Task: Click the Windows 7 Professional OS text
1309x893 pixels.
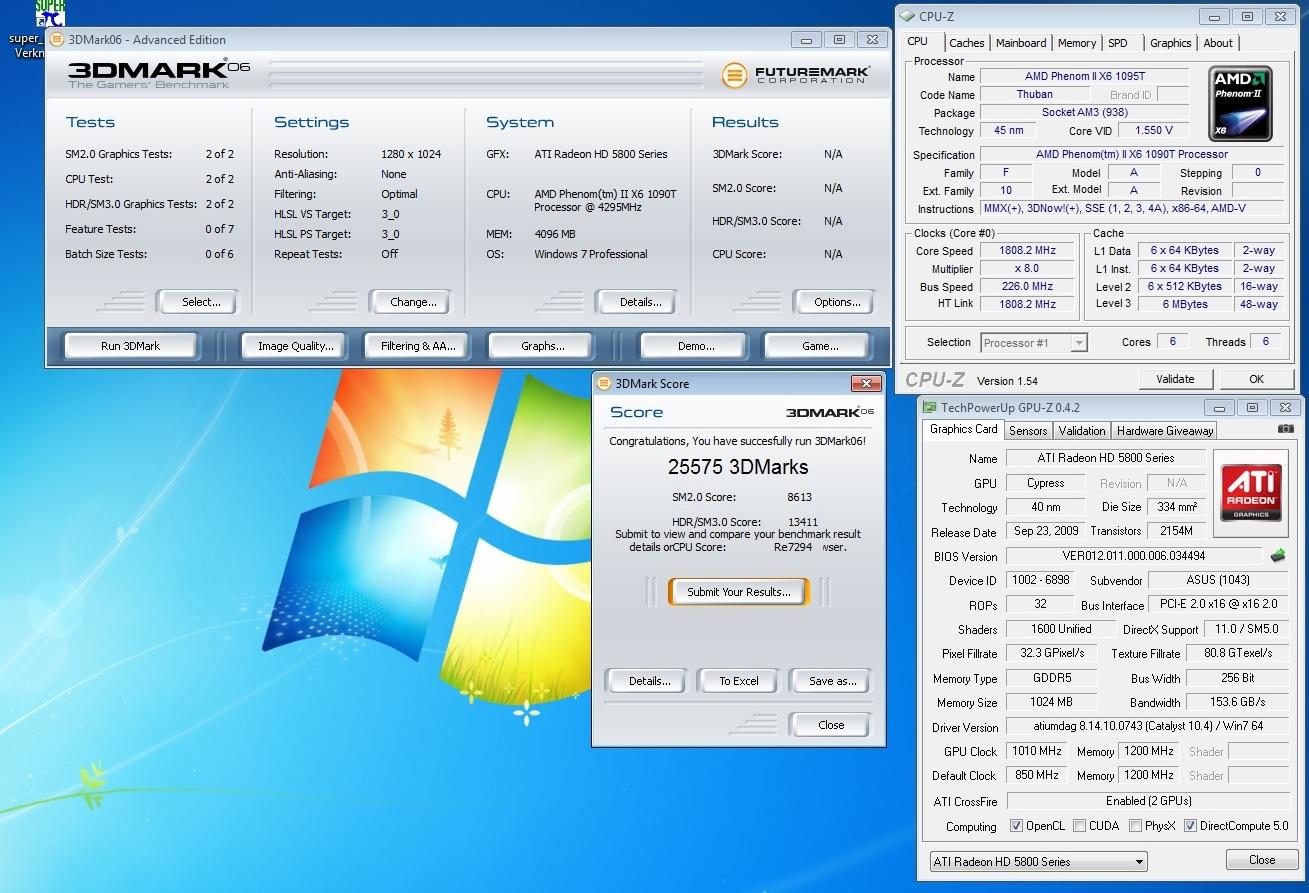Action: coord(591,254)
